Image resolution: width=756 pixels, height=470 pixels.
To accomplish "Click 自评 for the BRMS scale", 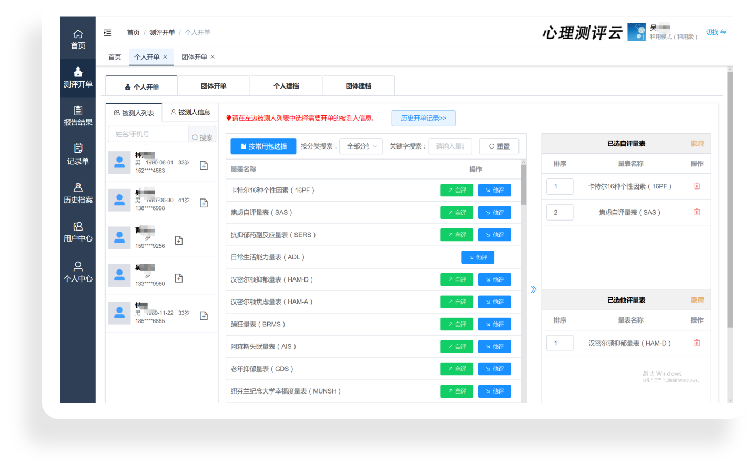I will tap(457, 324).
